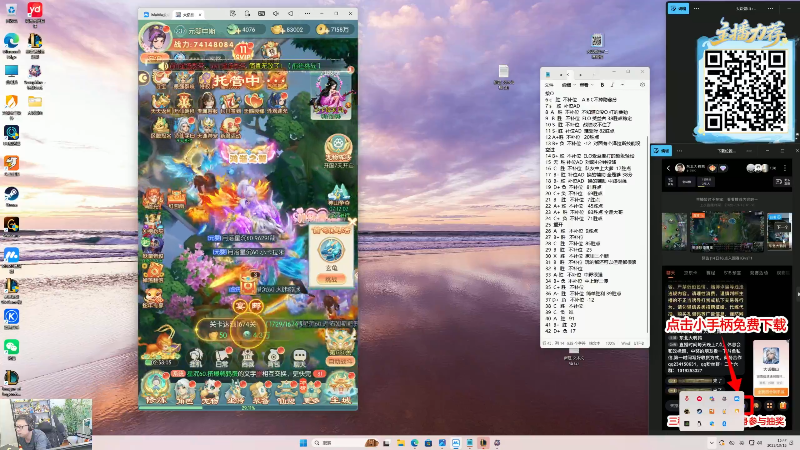Image resolution: width=800 pixels, height=450 pixels.
Task: Open the pet paw event icon
Action: pos(338,149)
